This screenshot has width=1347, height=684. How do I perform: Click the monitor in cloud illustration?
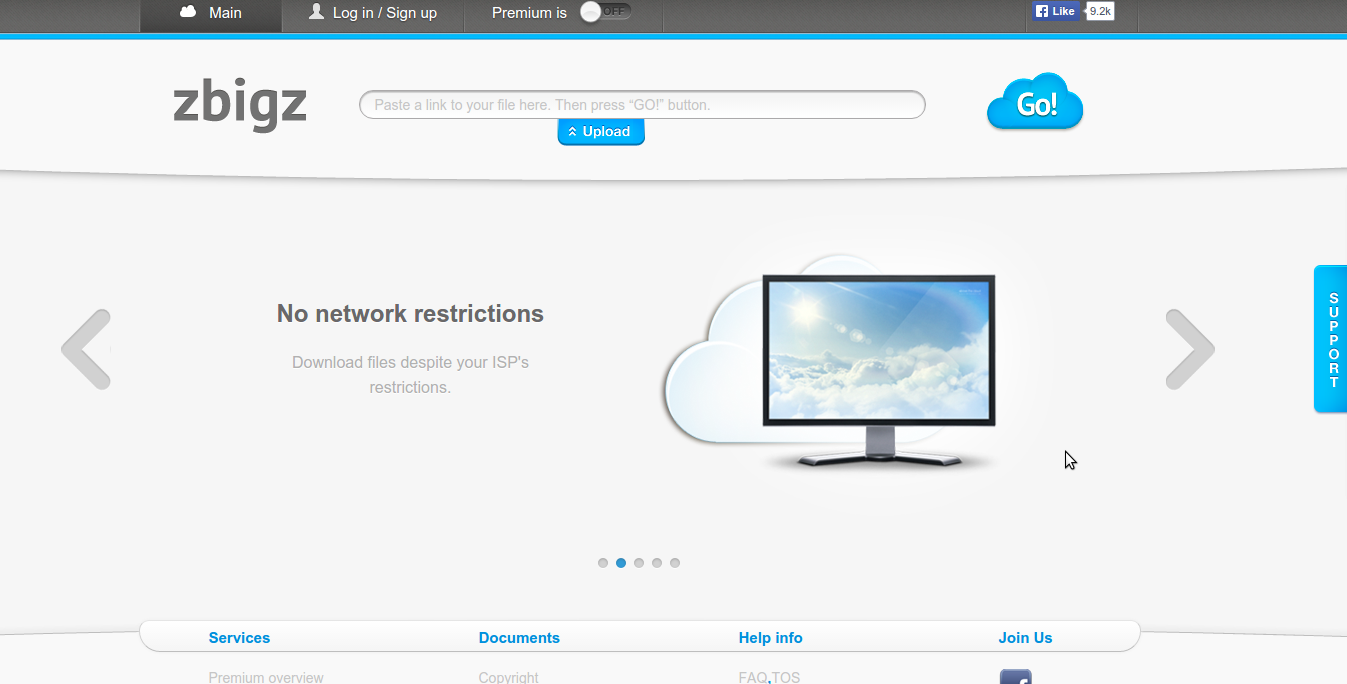point(879,370)
